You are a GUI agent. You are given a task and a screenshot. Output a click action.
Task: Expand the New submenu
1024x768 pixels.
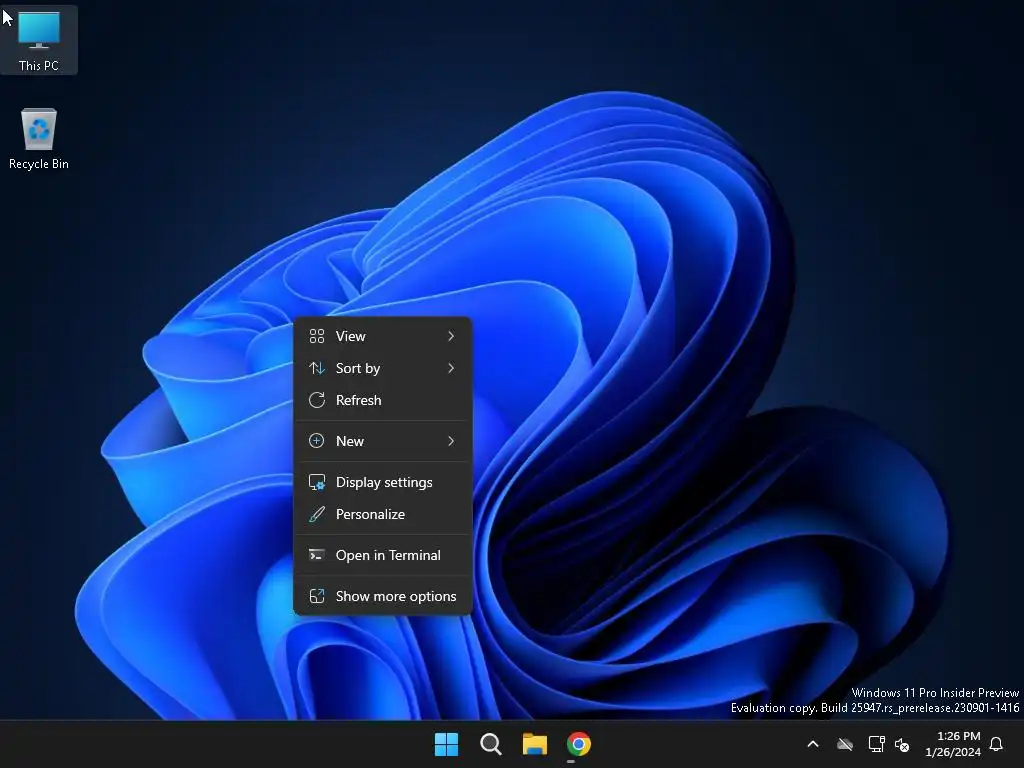[383, 441]
